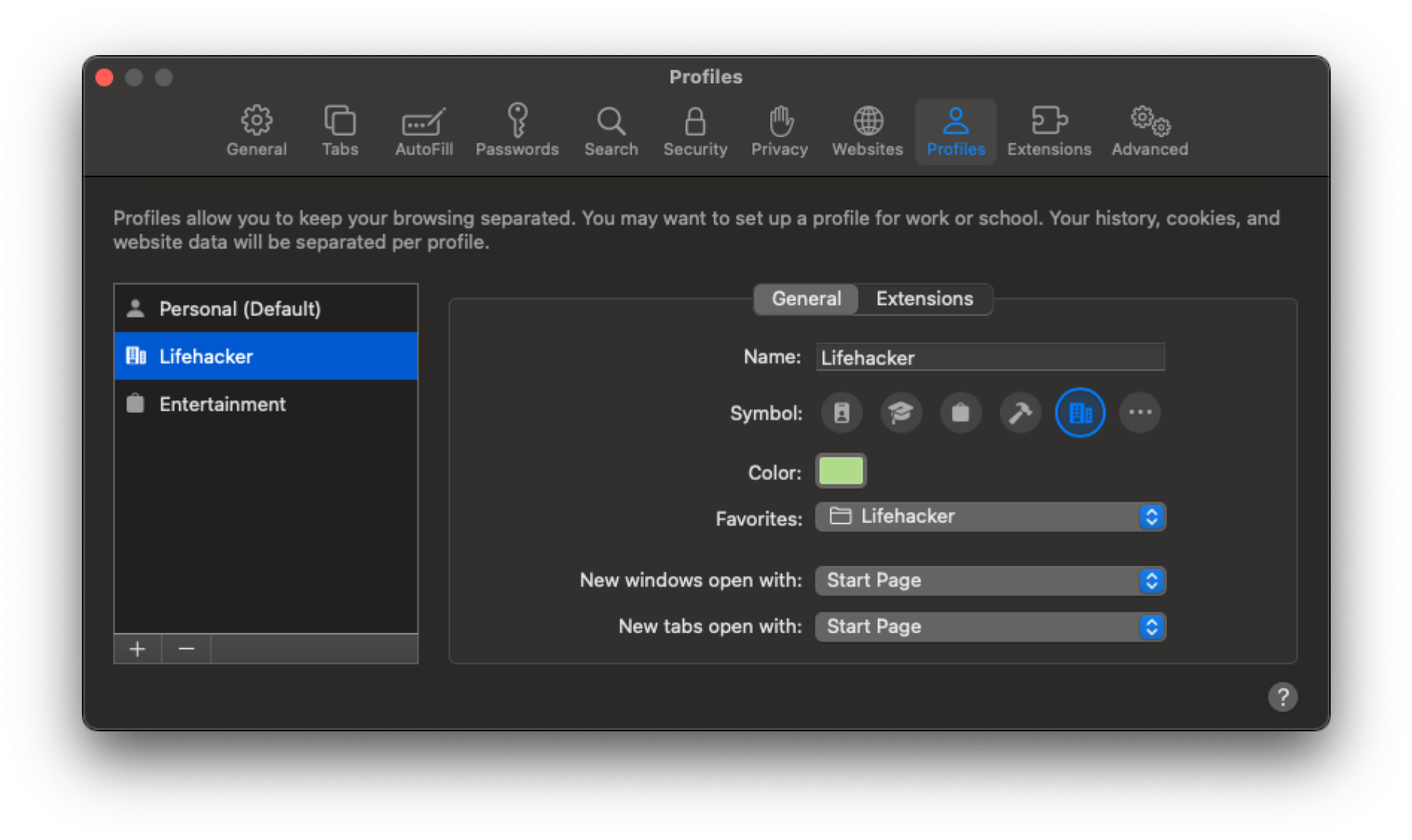Expand New tabs open with dropdown
This screenshot has width=1412, height=840.
(1153, 627)
